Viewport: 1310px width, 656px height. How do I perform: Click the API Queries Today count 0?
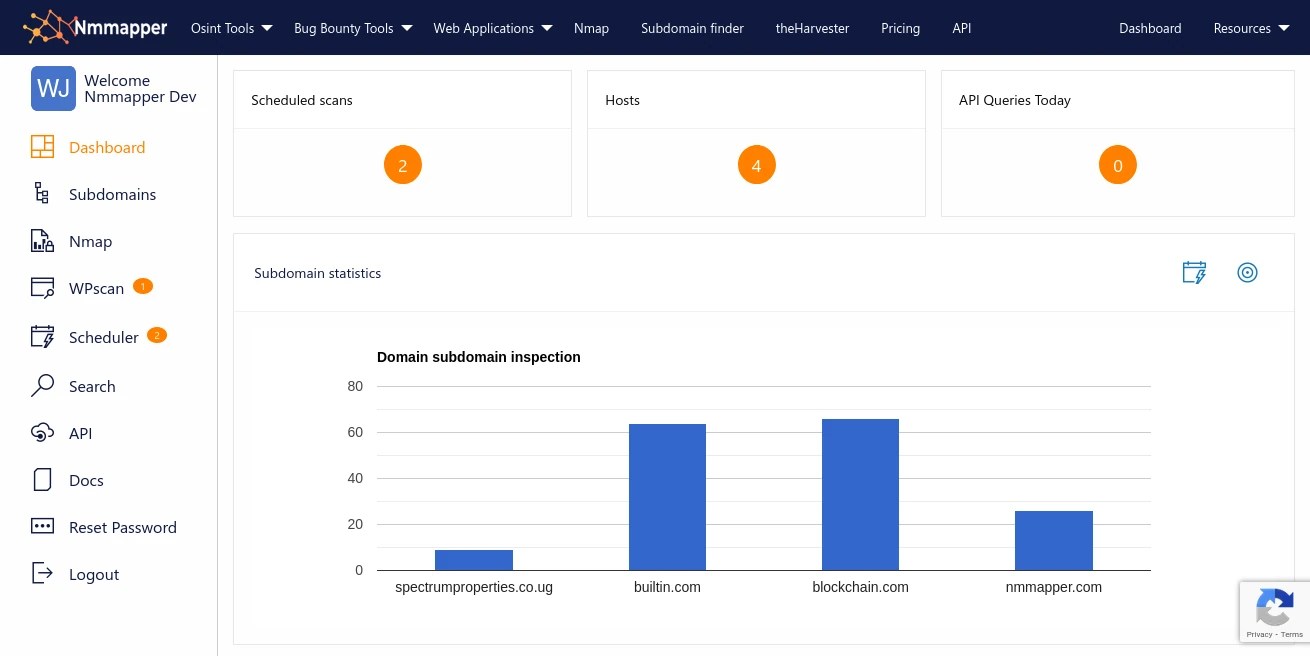(x=1118, y=166)
